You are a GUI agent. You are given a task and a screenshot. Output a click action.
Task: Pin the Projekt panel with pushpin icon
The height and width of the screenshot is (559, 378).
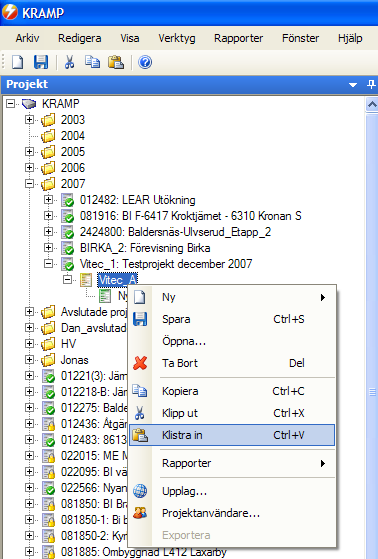pyautogui.click(x=371, y=84)
